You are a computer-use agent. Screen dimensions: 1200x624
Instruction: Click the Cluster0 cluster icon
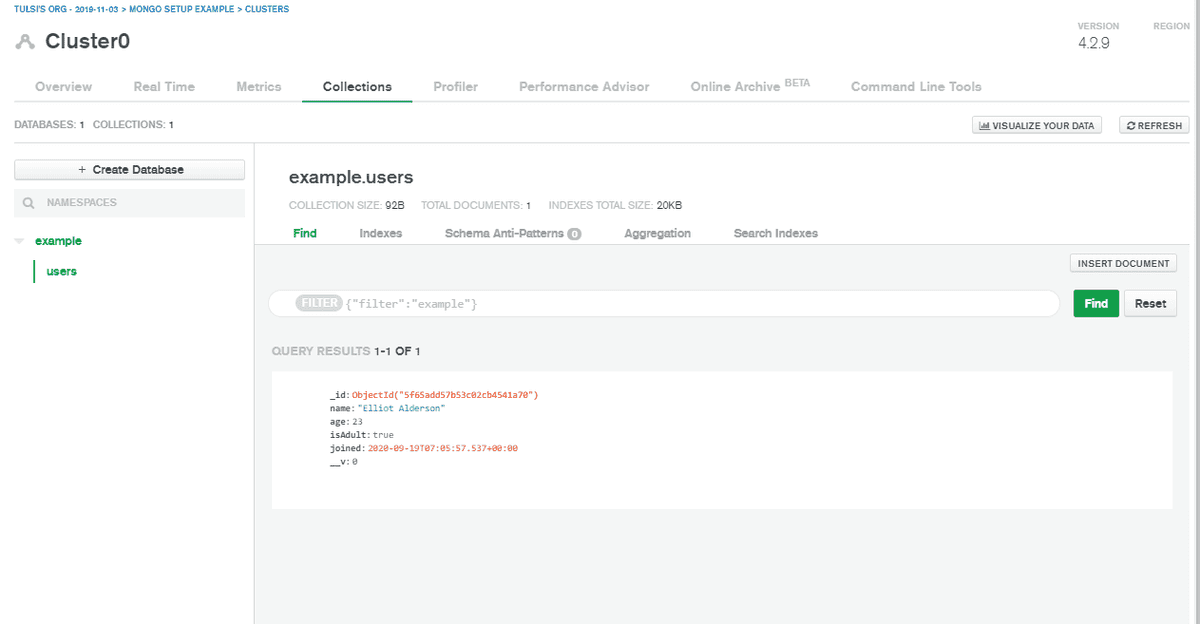(24, 41)
